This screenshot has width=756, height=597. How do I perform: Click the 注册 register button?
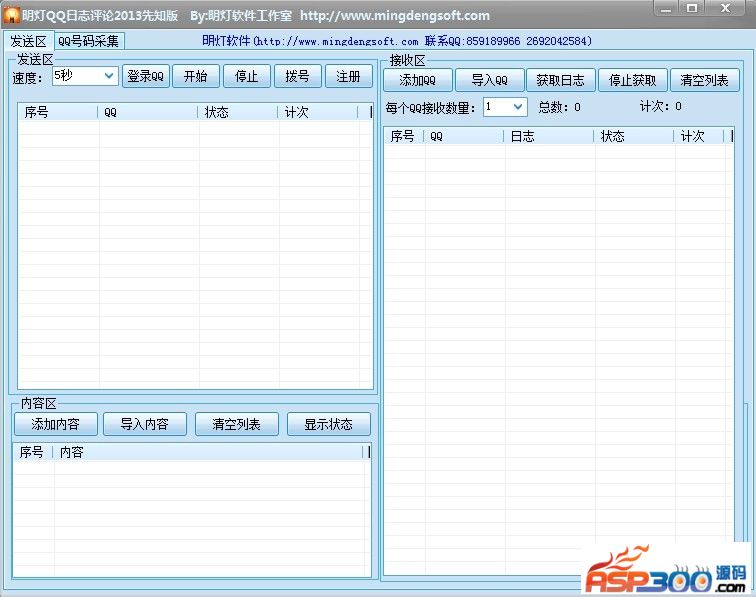click(349, 76)
